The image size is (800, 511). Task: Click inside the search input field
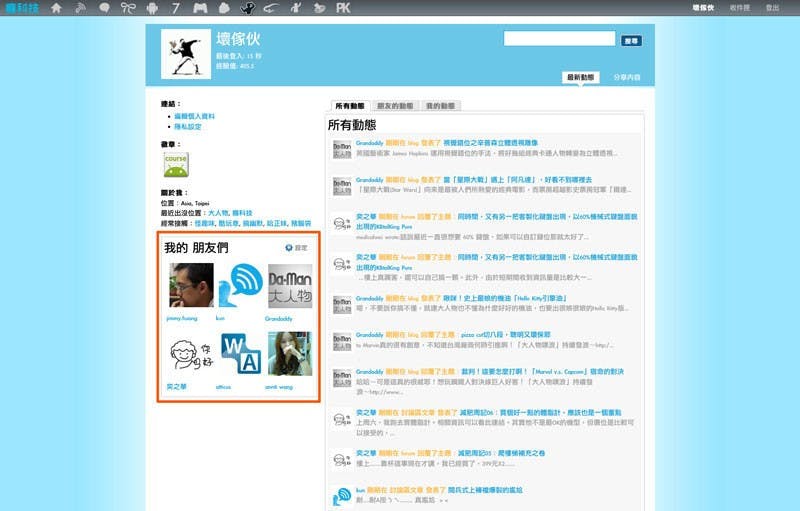click(x=559, y=39)
